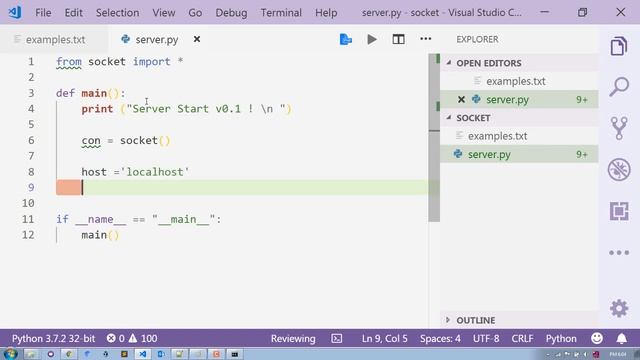Click line number 11 in the gutter

coord(28,219)
